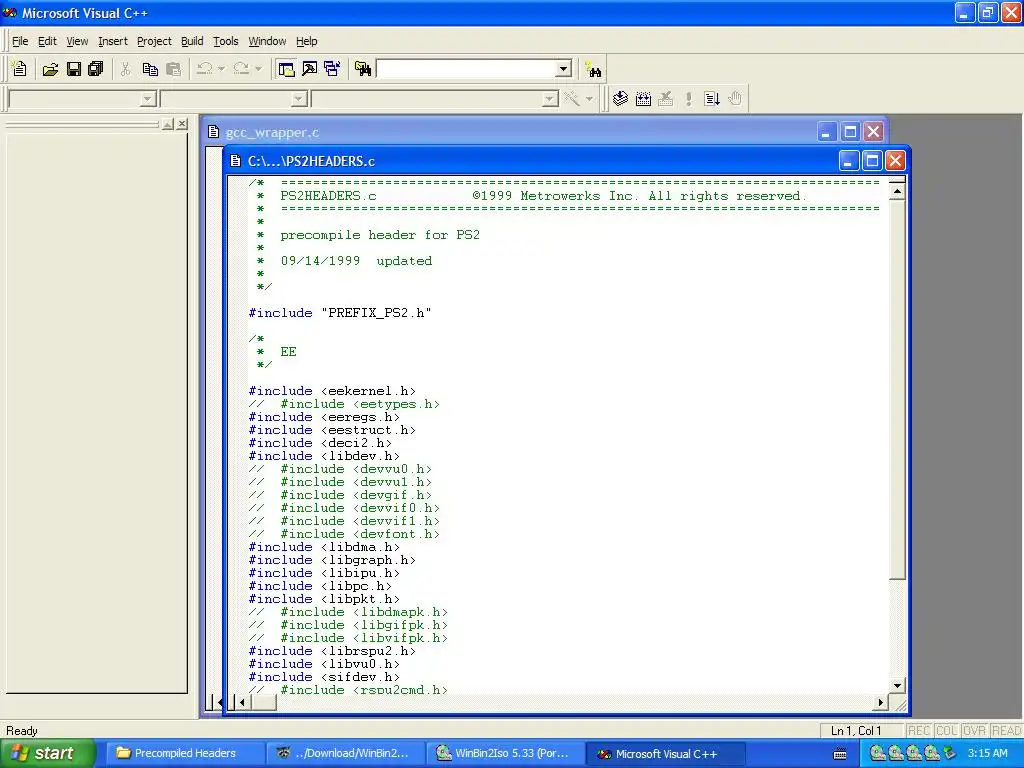The height and width of the screenshot is (768, 1024).
Task: Open the Edit menu
Action: click(x=47, y=41)
